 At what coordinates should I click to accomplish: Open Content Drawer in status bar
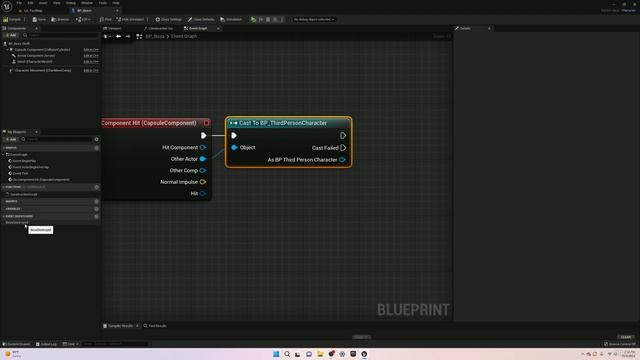click(16, 344)
